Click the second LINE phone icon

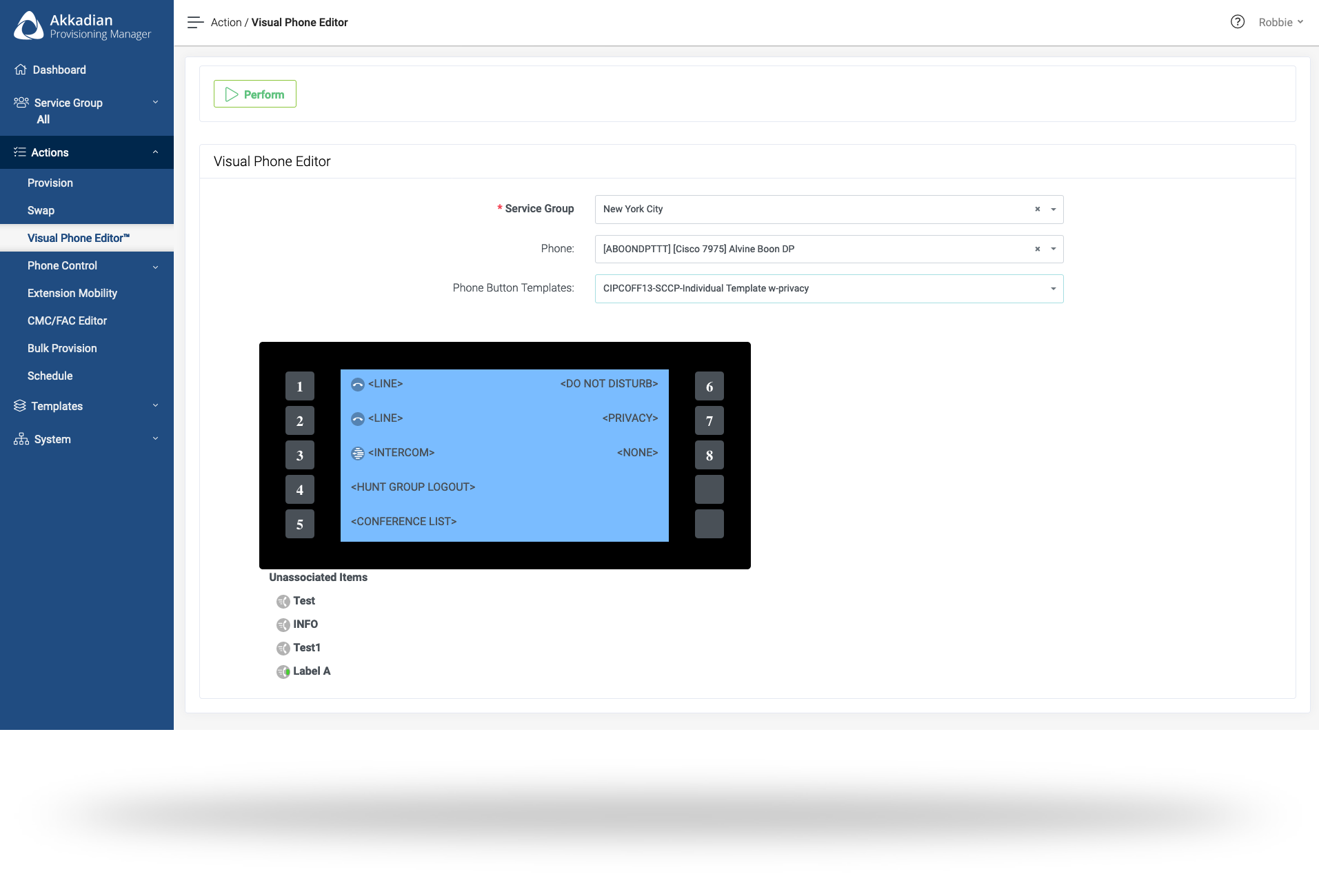pos(358,418)
